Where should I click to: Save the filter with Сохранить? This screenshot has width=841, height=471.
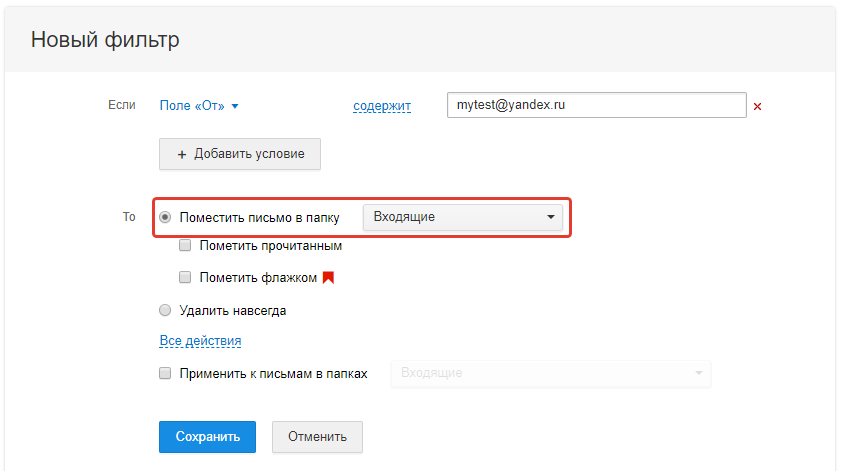tap(207, 437)
